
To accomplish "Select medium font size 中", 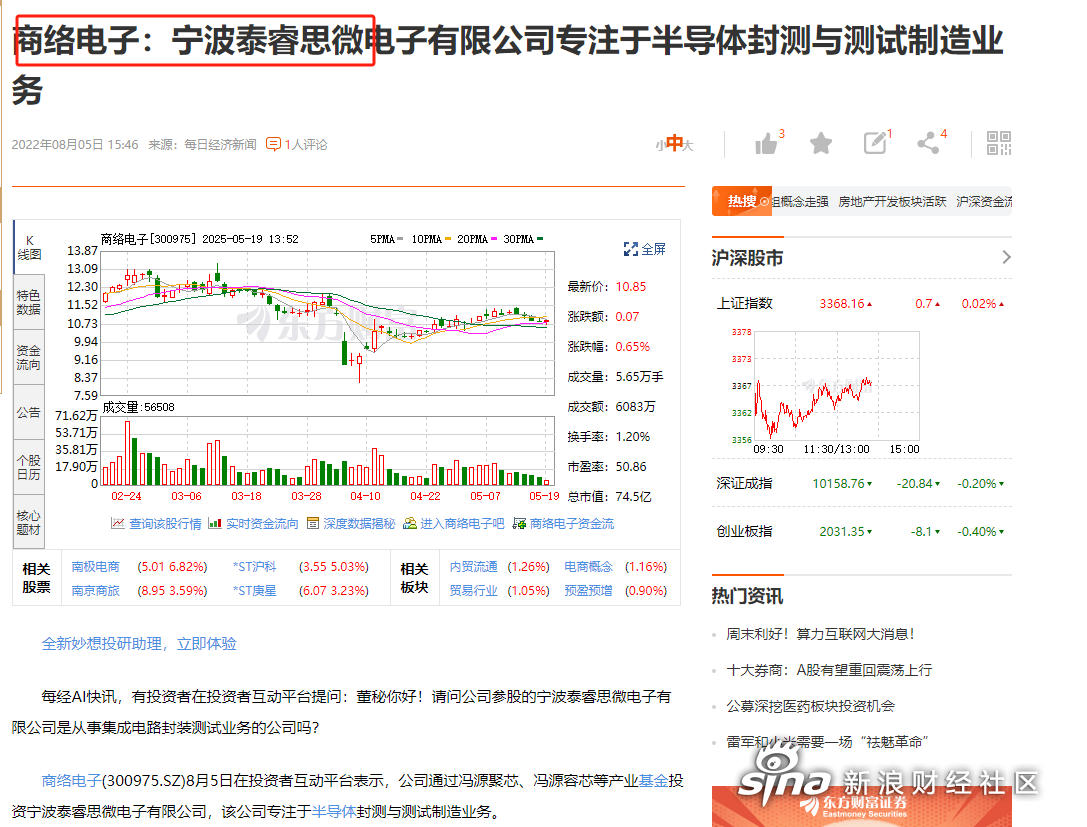I will tap(675, 143).
